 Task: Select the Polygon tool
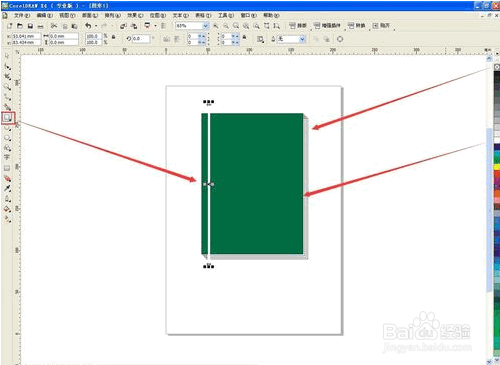point(7,138)
